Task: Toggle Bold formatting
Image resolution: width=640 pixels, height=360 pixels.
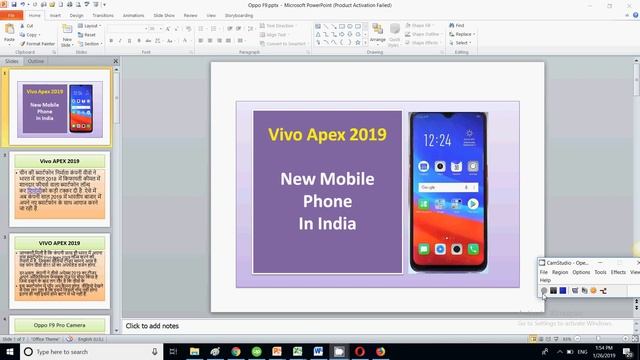Action: coord(111,40)
